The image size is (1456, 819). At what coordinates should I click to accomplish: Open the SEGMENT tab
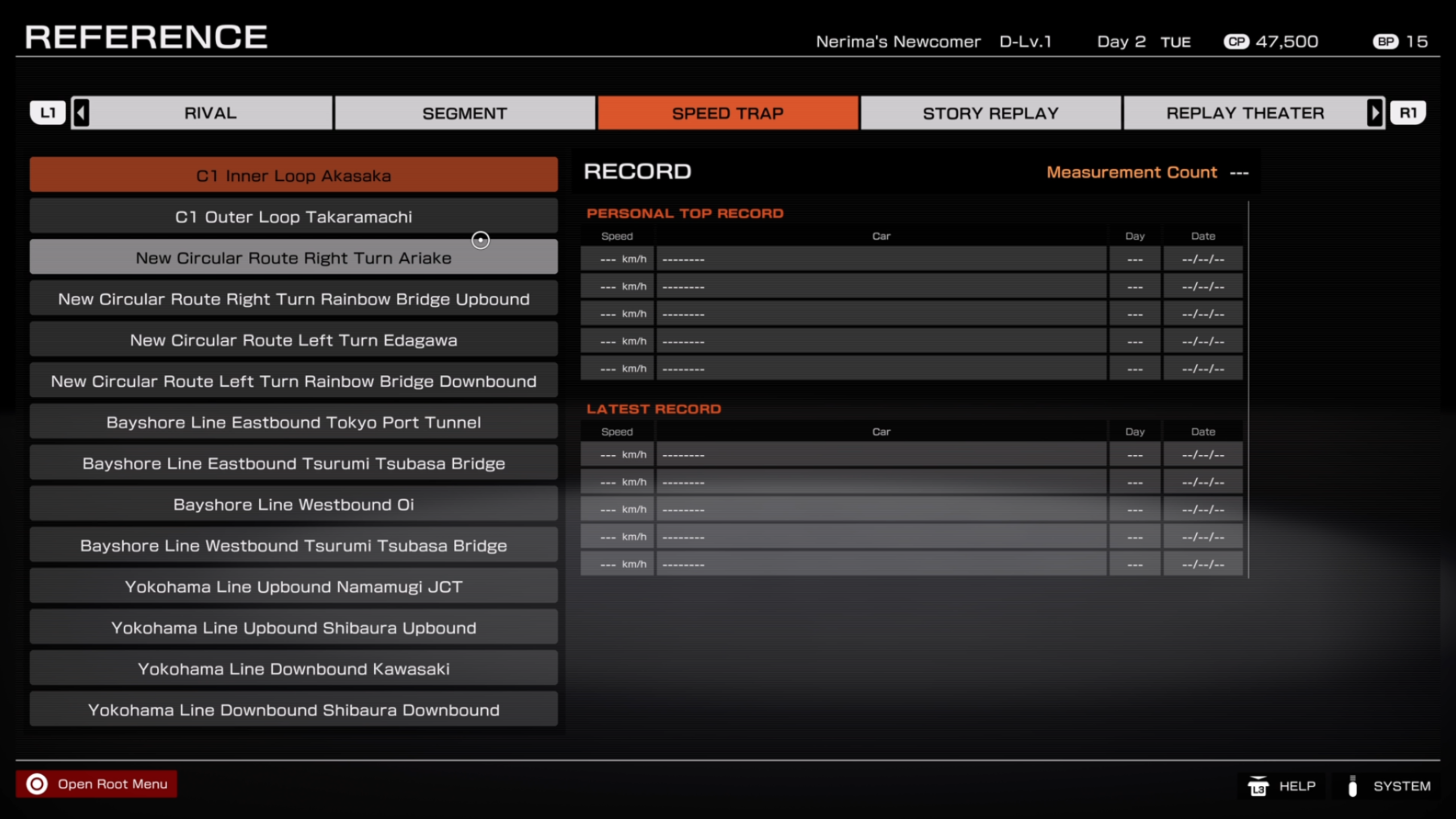pos(464,113)
